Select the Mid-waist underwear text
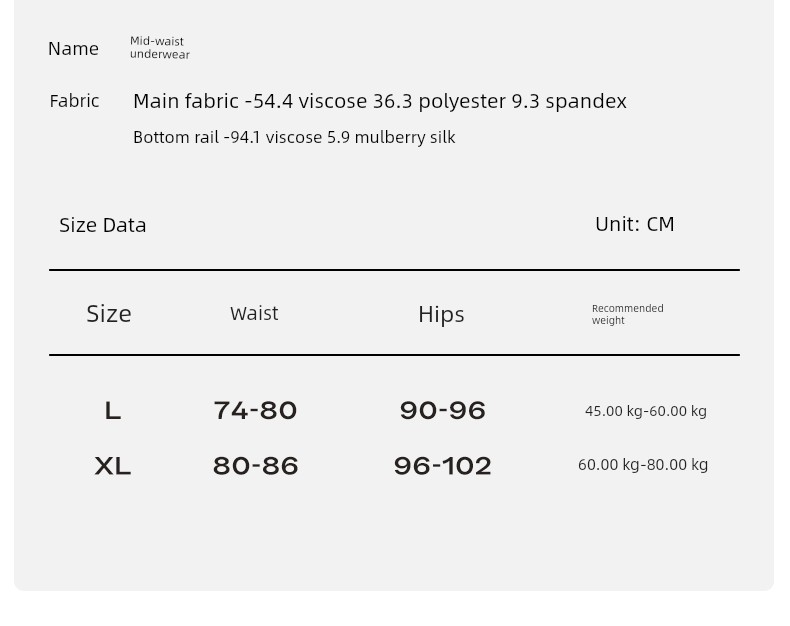790x626 pixels. (x=160, y=48)
